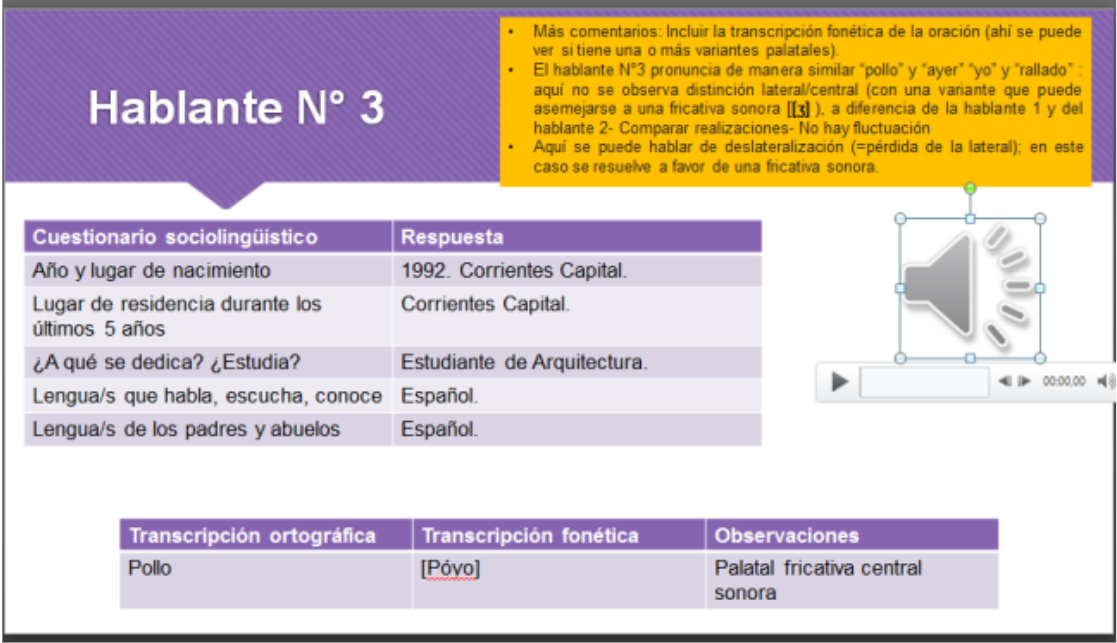Click the audio timestamp 00:00.00
The width and height of the screenshot is (1117, 643).
pyautogui.click(x=1064, y=381)
